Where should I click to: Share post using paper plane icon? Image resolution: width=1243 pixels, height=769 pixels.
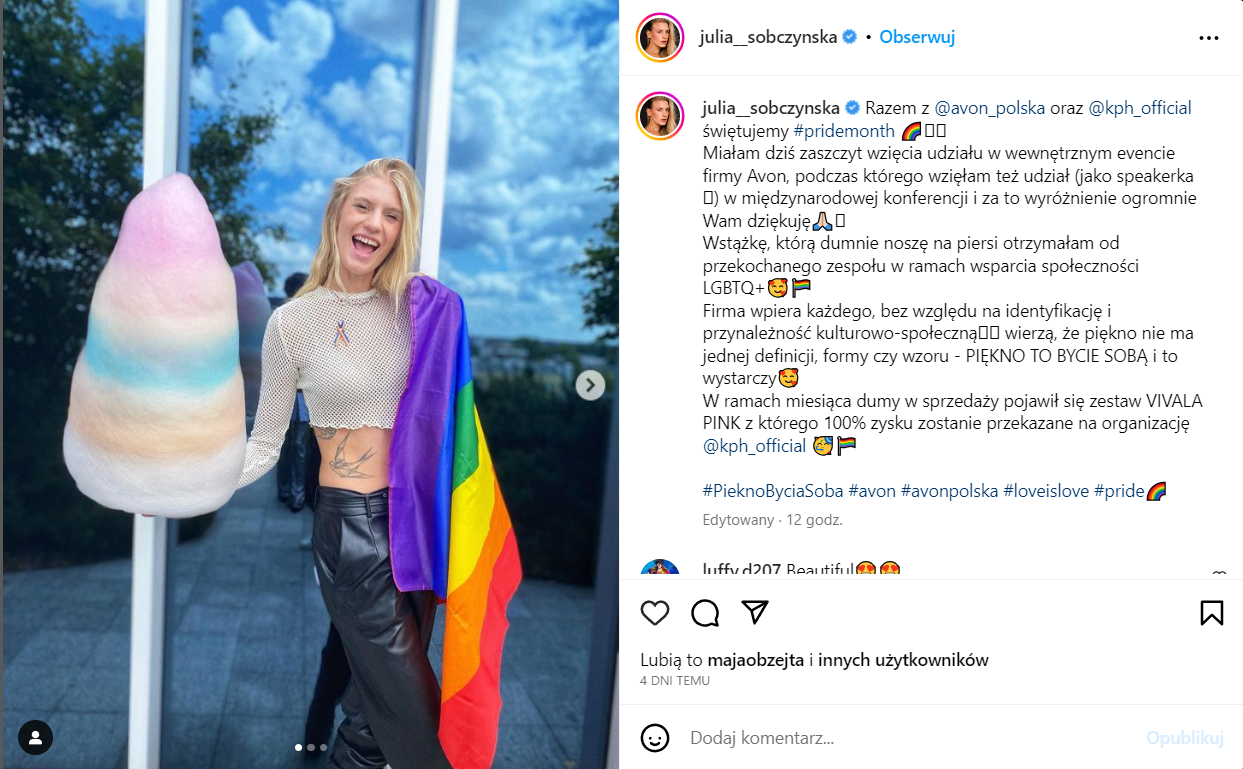[755, 612]
